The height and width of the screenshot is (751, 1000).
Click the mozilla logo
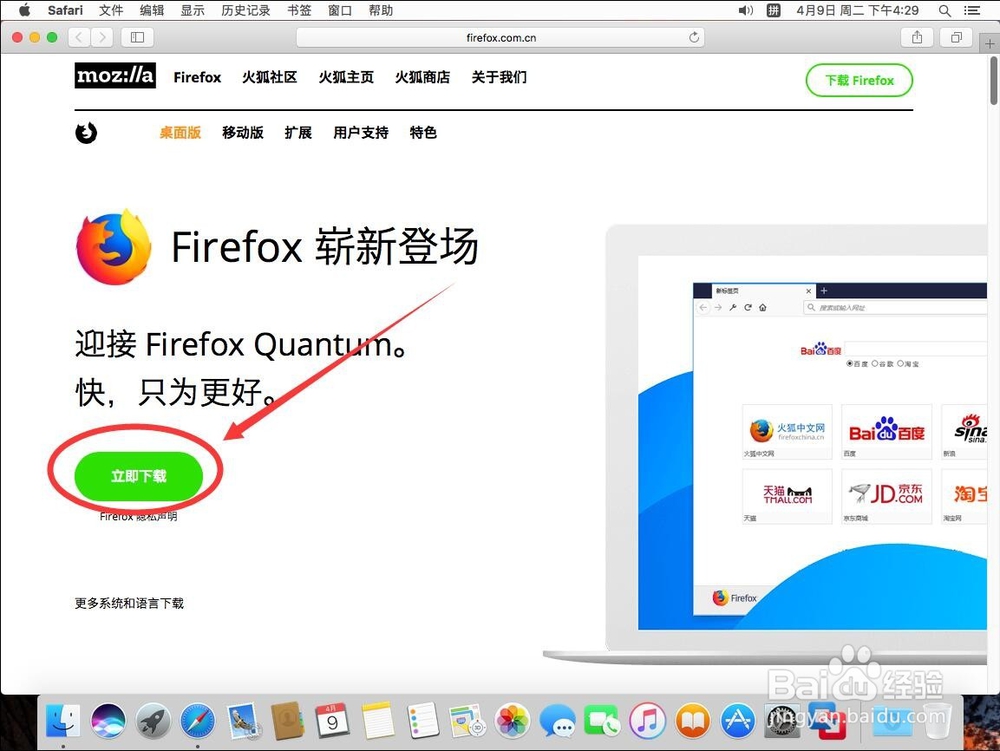tap(115, 75)
